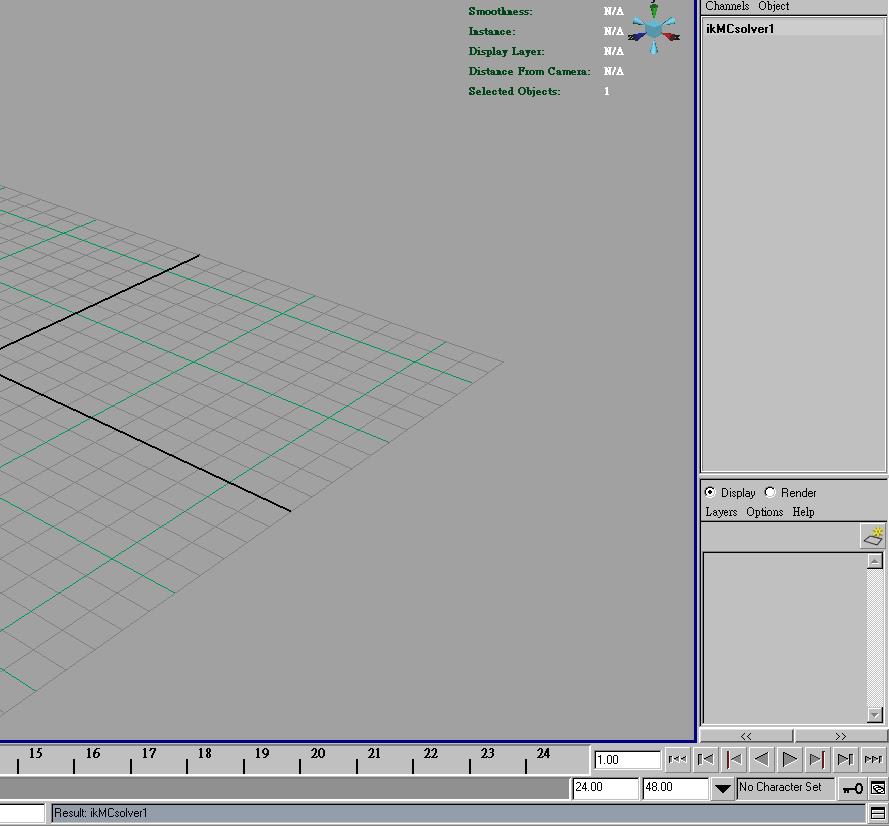Open animation preferences icon

click(x=878, y=788)
